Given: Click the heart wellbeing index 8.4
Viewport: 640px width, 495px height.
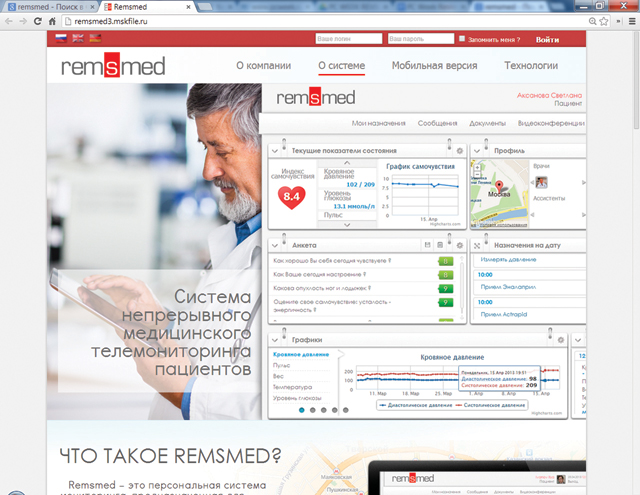Looking at the screenshot, I should pyautogui.click(x=291, y=197).
